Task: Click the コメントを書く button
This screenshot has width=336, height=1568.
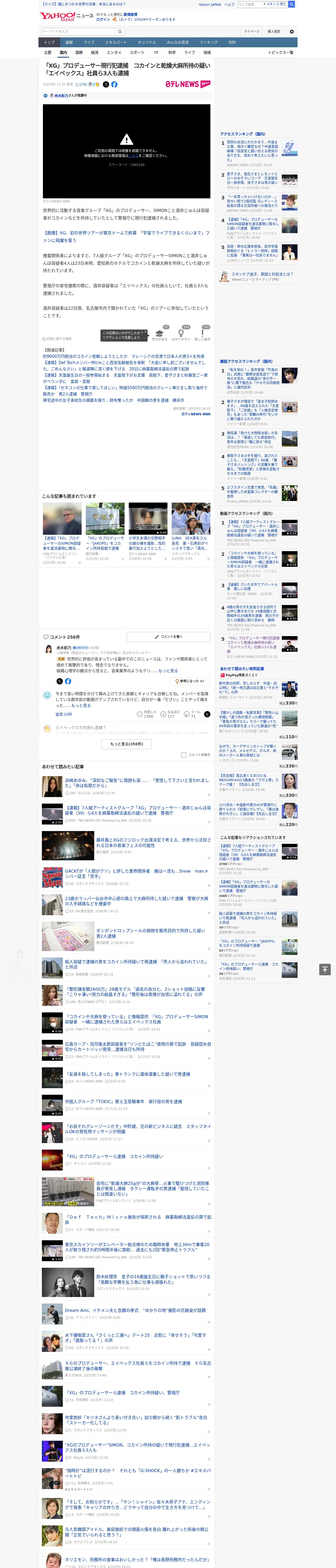Action: click(168, 637)
